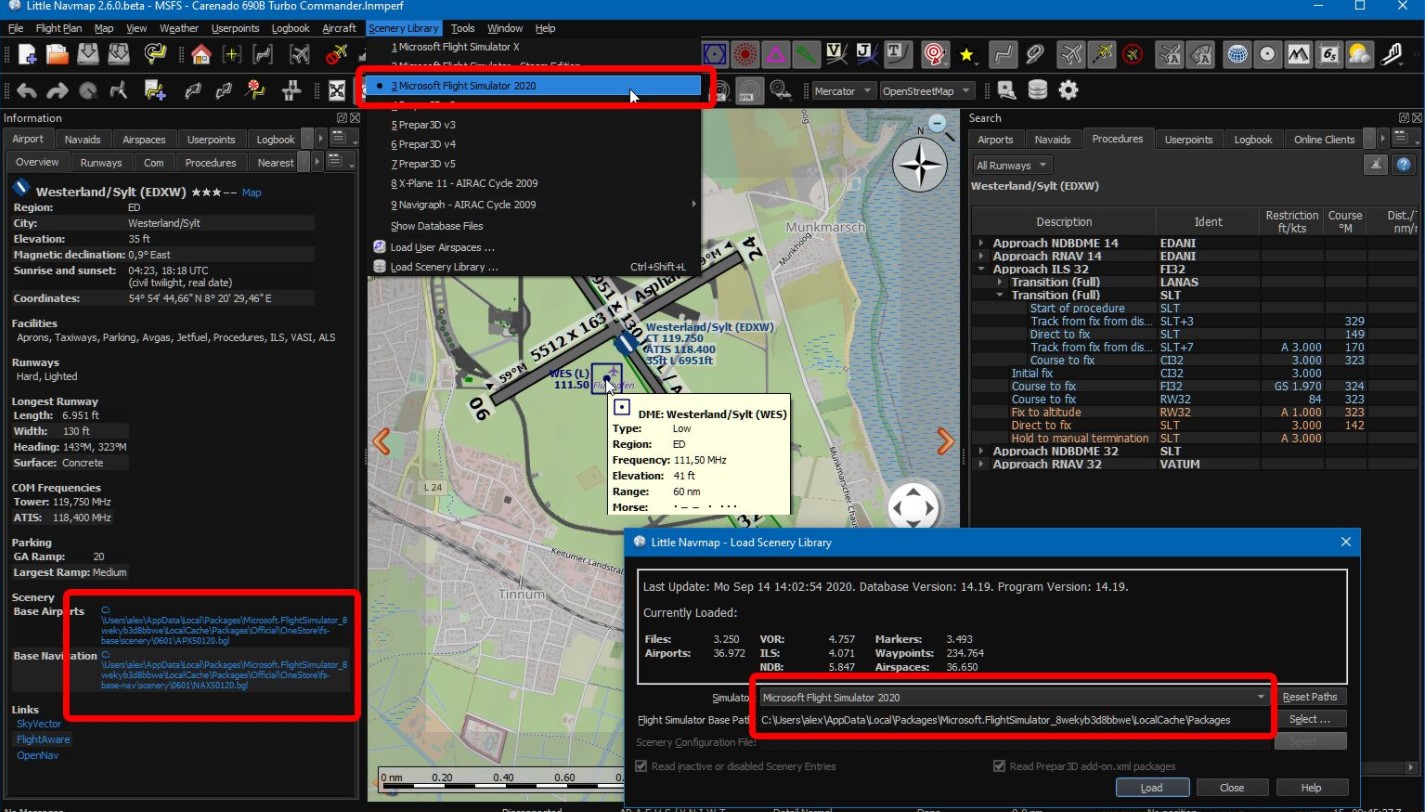This screenshot has height=812, width=1425.
Task: Click the undo arrow in the toolbar
Action: [x=25, y=90]
